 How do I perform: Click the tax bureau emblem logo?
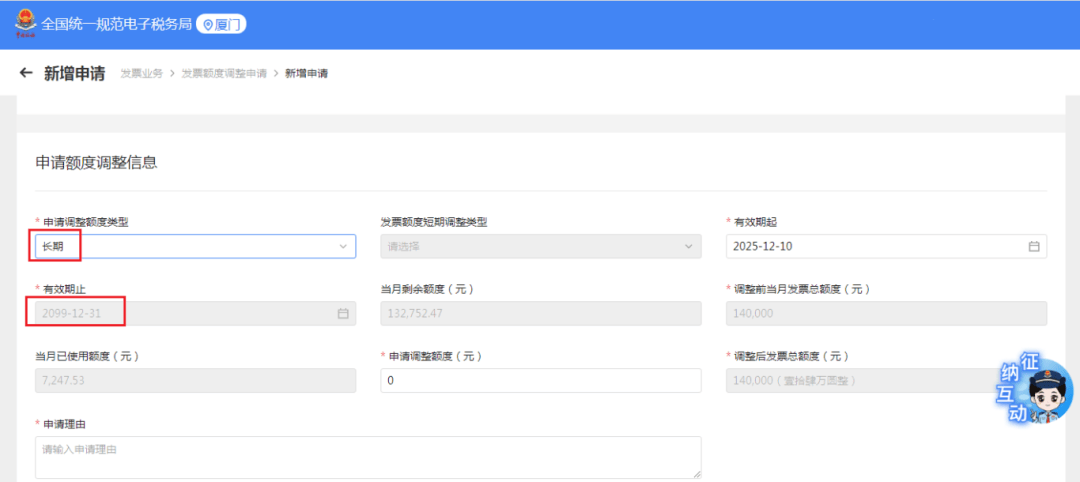pos(24,23)
